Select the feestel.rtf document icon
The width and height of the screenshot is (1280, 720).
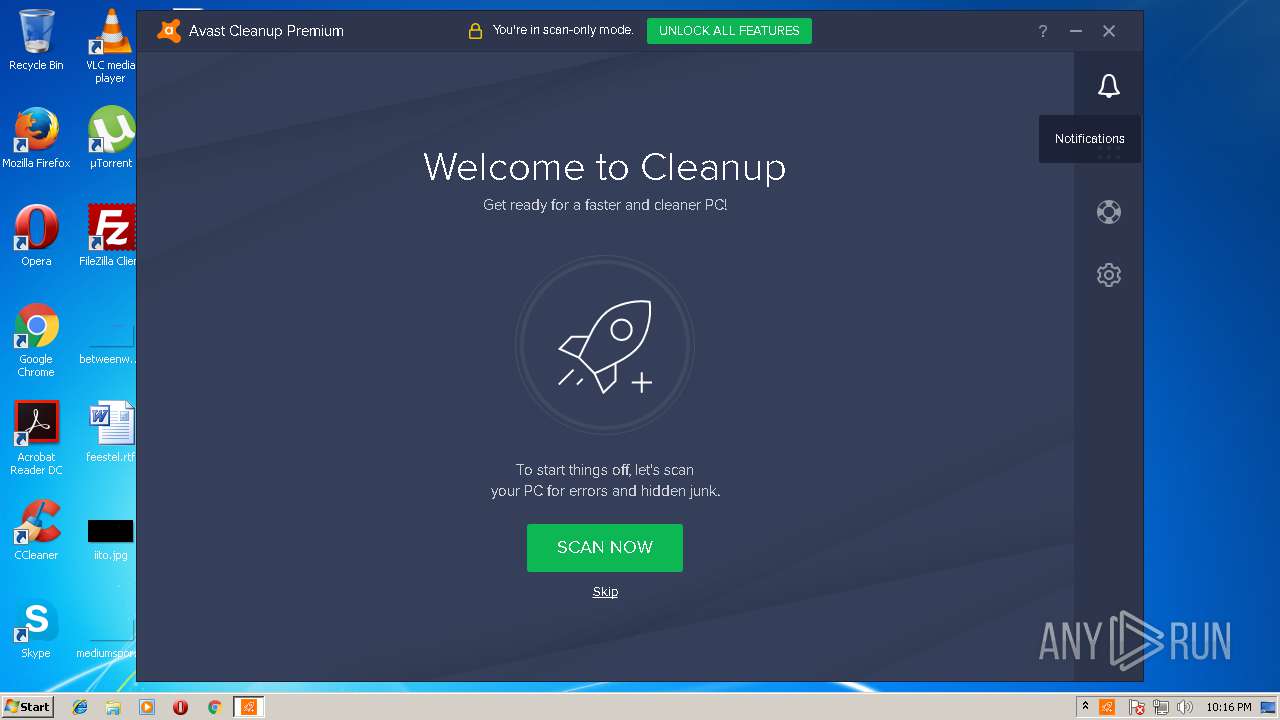(x=110, y=432)
